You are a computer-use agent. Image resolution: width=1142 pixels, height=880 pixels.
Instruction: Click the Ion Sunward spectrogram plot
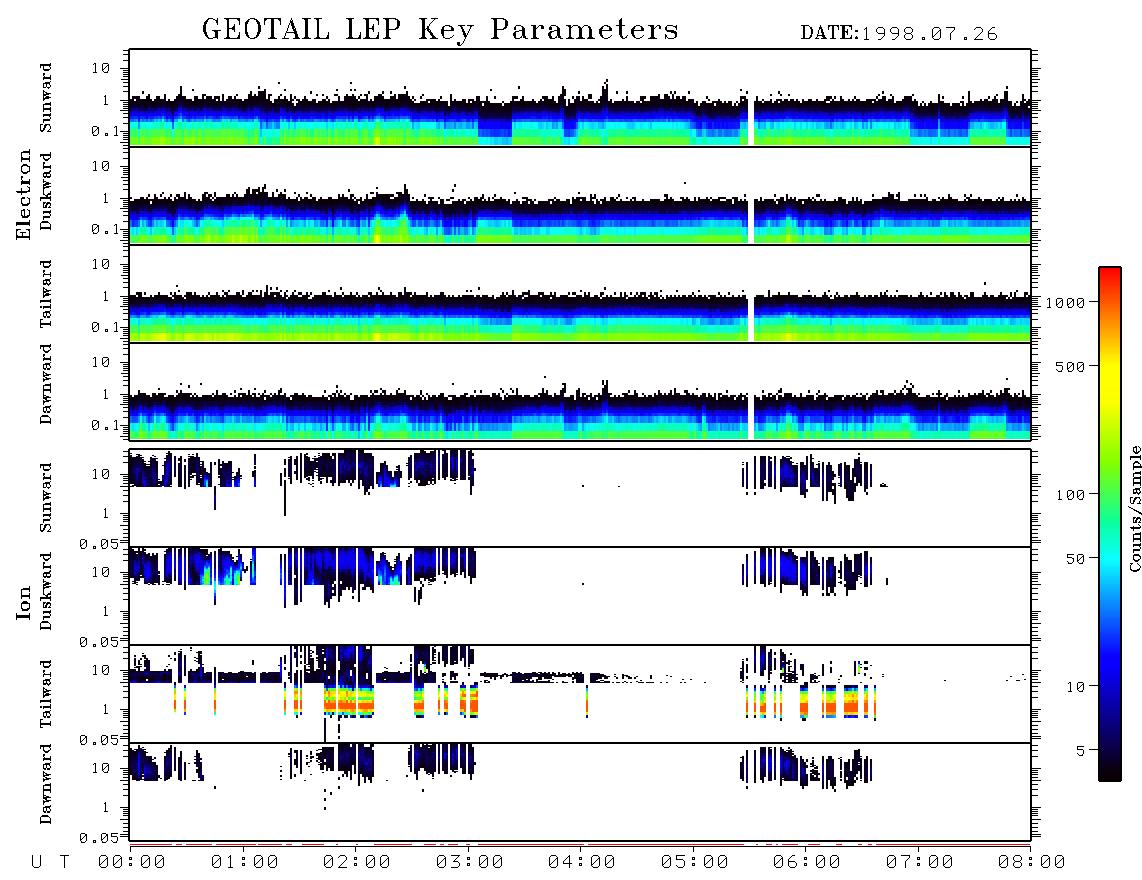point(580,498)
